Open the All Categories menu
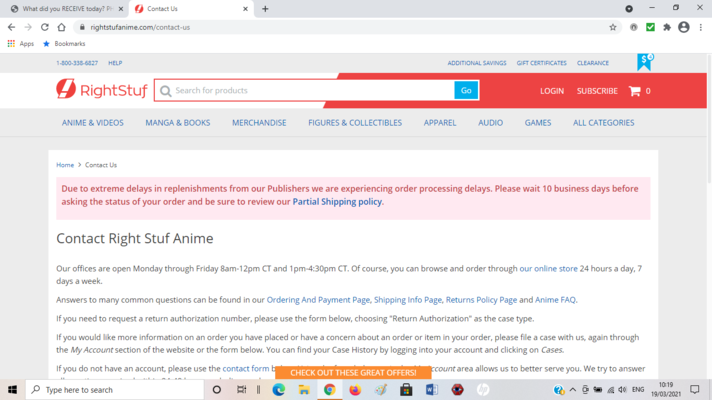Viewport: 712px width, 400px height. [x=603, y=123]
